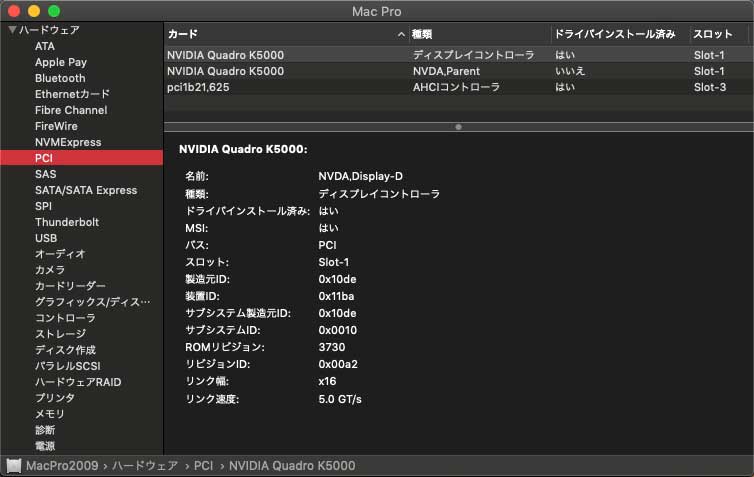This screenshot has height=477, width=754.
Task: Click the Slot-3 cell
Action: click(710, 87)
